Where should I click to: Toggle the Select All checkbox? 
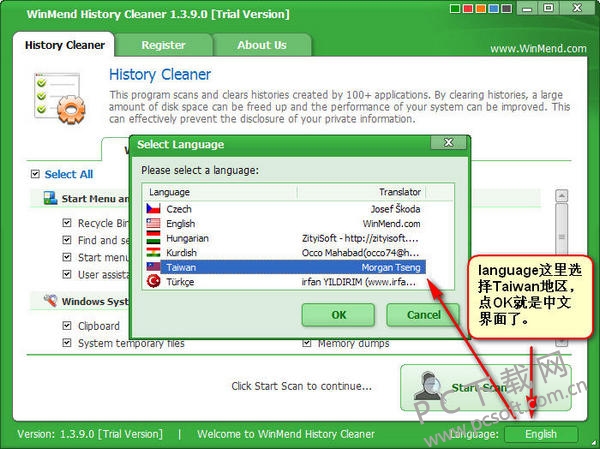[x=35, y=174]
